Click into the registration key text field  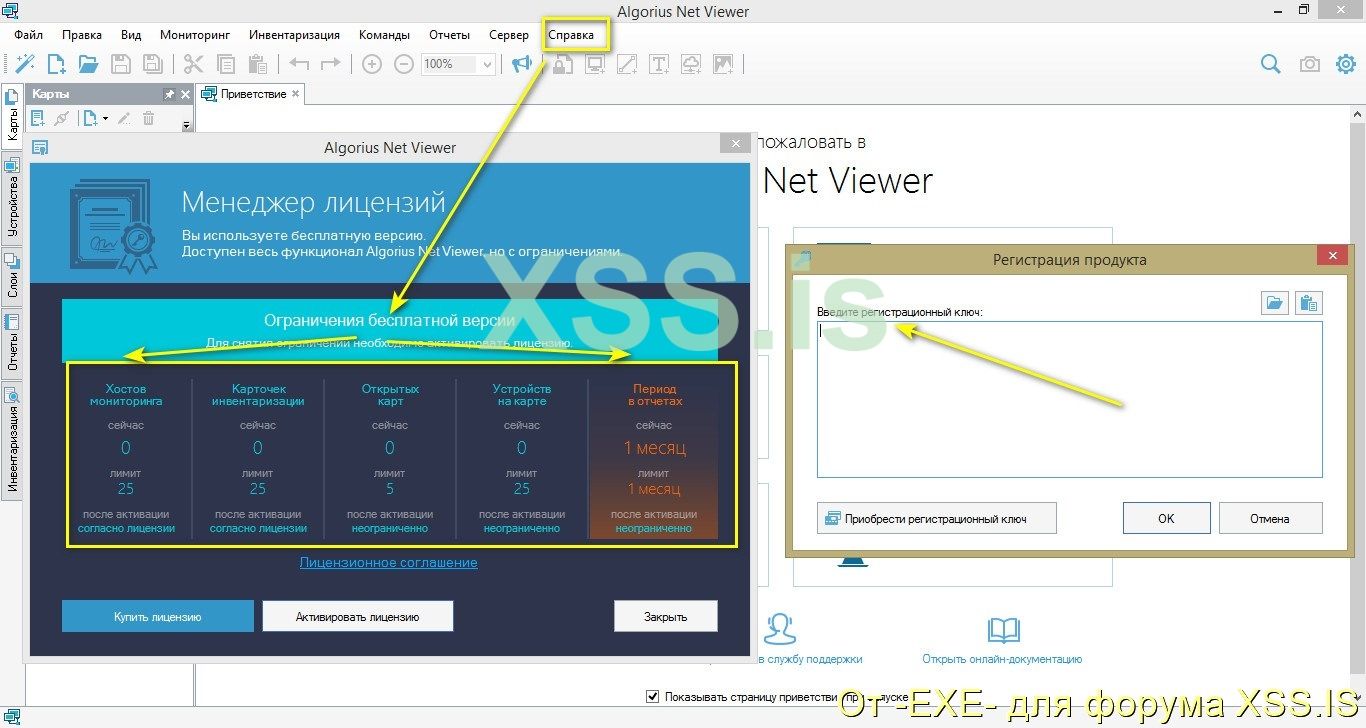point(1069,399)
